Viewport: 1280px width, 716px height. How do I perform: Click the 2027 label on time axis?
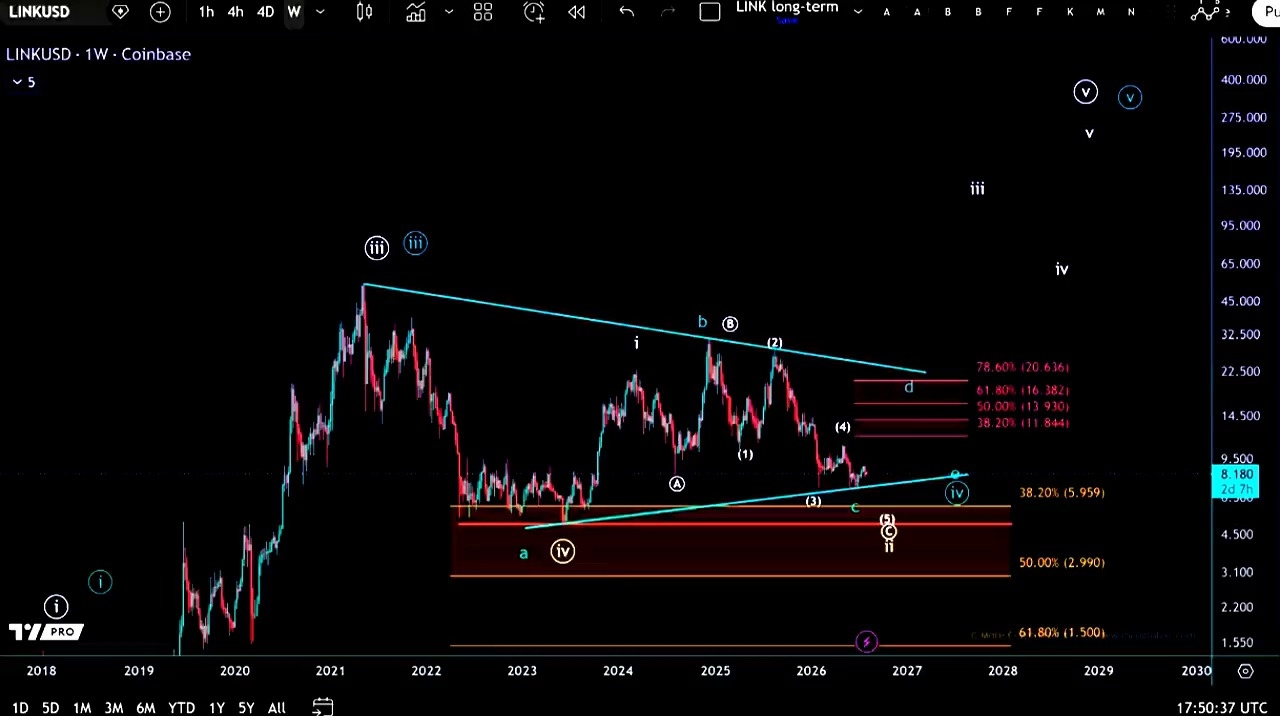click(907, 671)
